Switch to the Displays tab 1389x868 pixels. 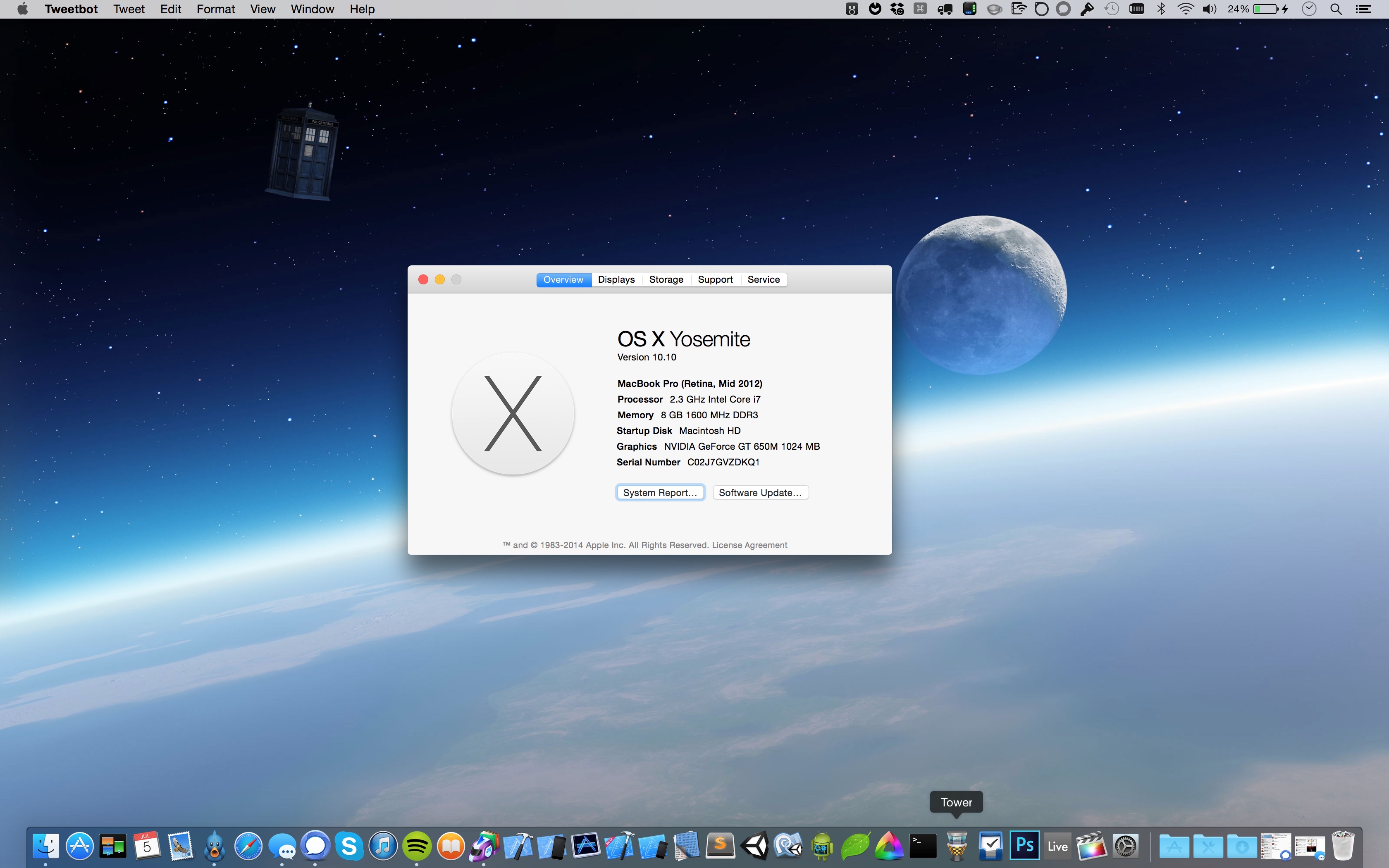pos(616,279)
